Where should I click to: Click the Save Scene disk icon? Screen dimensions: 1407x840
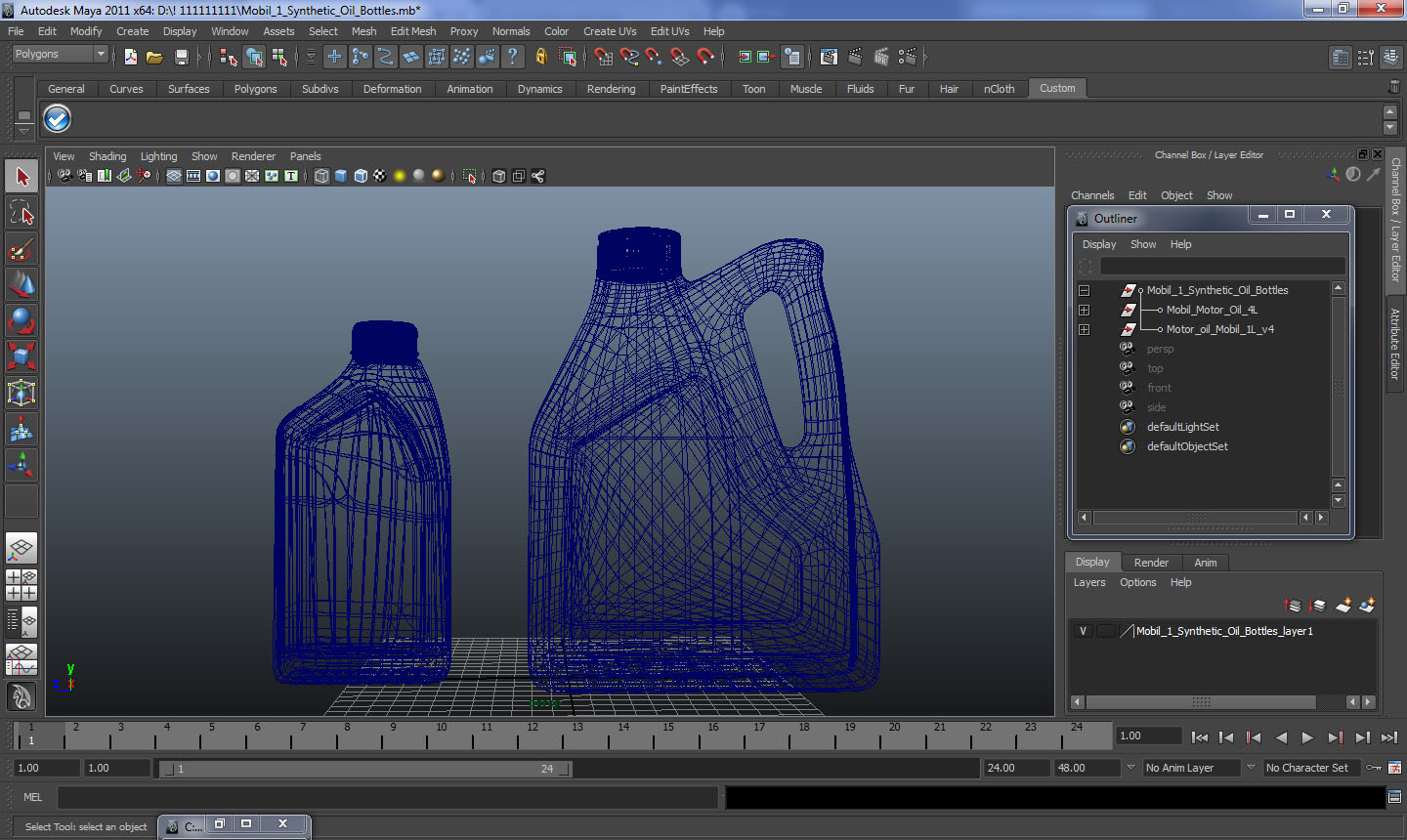(181, 57)
